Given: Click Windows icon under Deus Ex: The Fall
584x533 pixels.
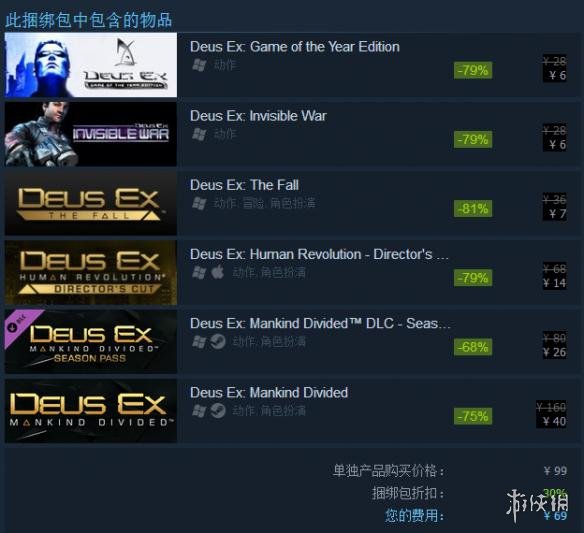Looking at the screenshot, I should [x=199, y=203].
